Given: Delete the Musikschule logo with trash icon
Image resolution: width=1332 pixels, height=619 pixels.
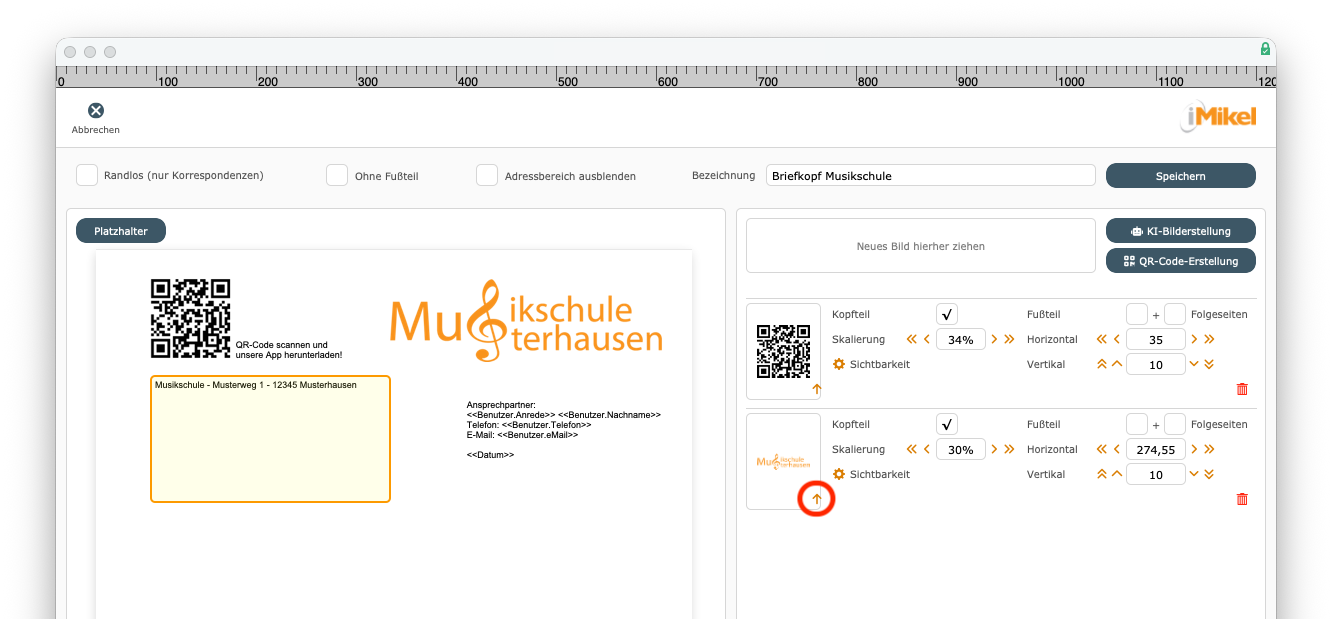Looking at the screenshot, I should click(x=1242, y=499).
